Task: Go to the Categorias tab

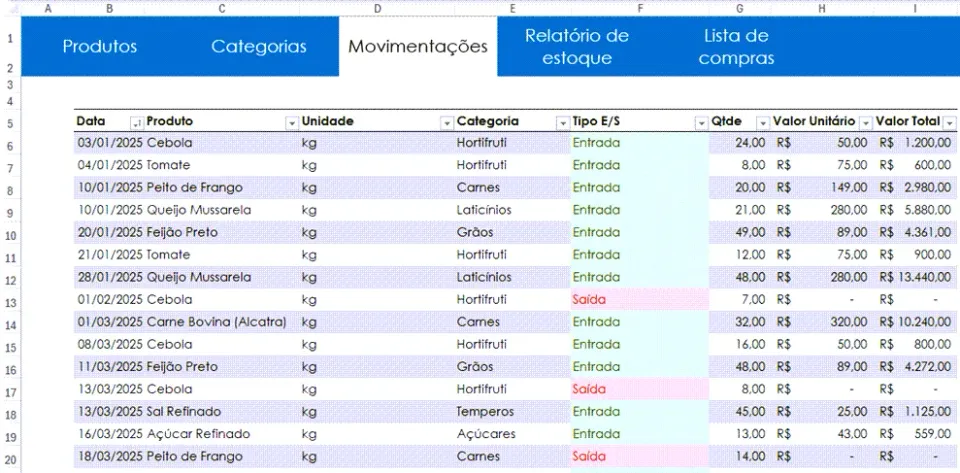Action: click(x=259, y=47)
